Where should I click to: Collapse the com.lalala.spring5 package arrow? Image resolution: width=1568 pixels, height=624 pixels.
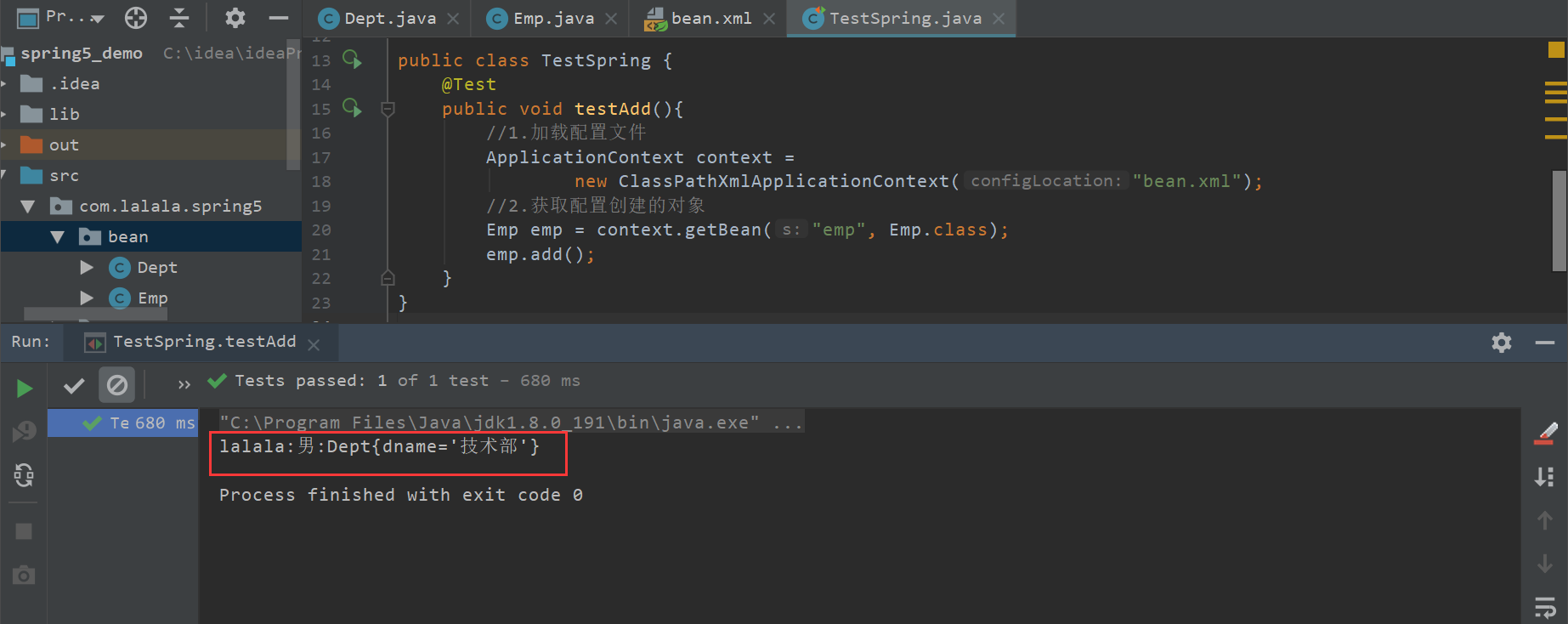click(27, 207)
